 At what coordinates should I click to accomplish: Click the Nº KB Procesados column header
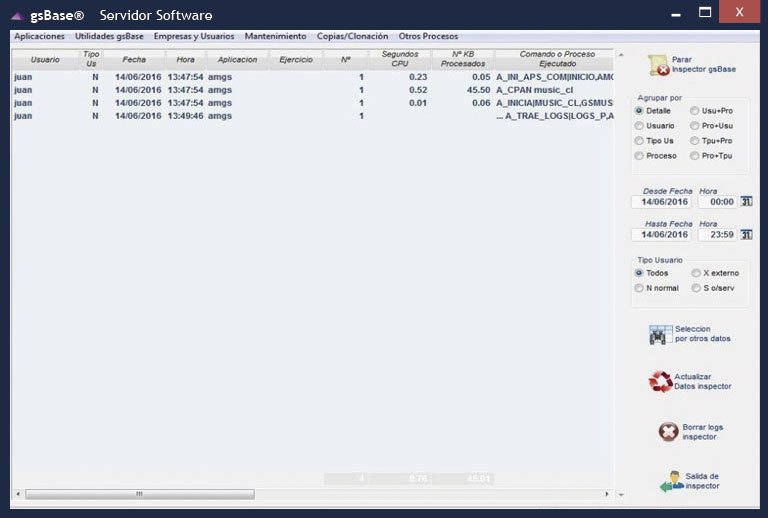(463, 59)
